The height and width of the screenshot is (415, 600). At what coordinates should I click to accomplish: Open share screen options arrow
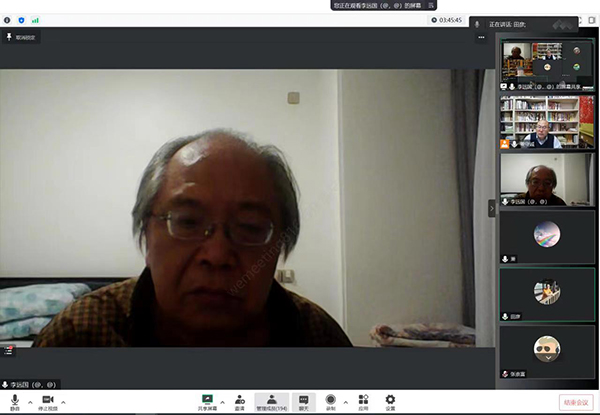pos(222,402)
